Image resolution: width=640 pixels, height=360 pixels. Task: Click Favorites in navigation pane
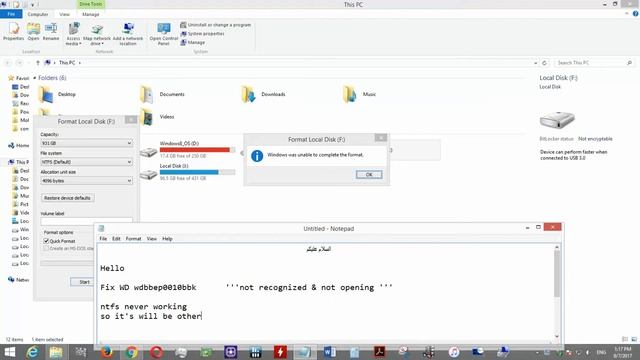[x=19, y=78]
